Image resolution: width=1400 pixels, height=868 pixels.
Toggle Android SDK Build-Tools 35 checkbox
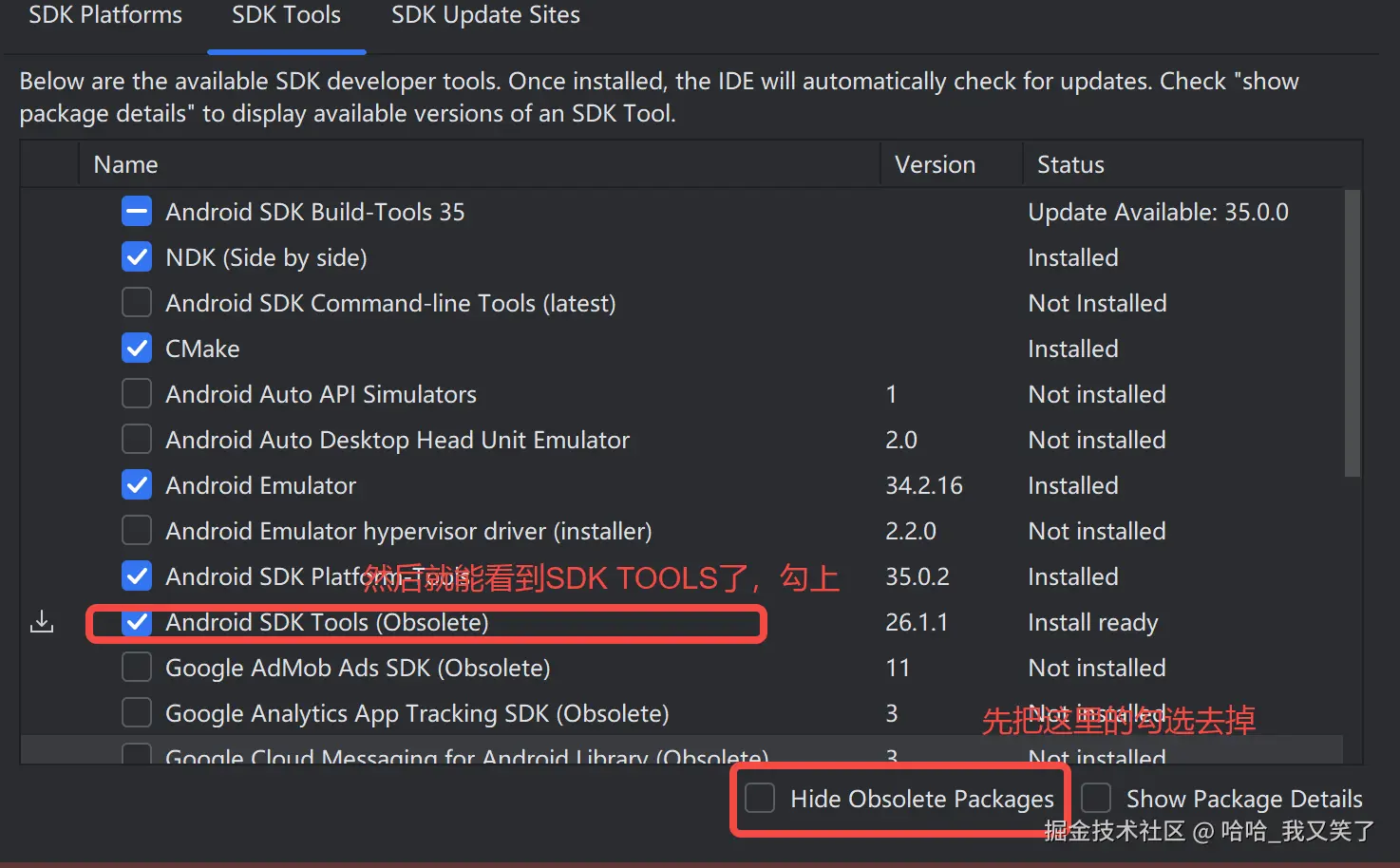(x=137, y=212)
